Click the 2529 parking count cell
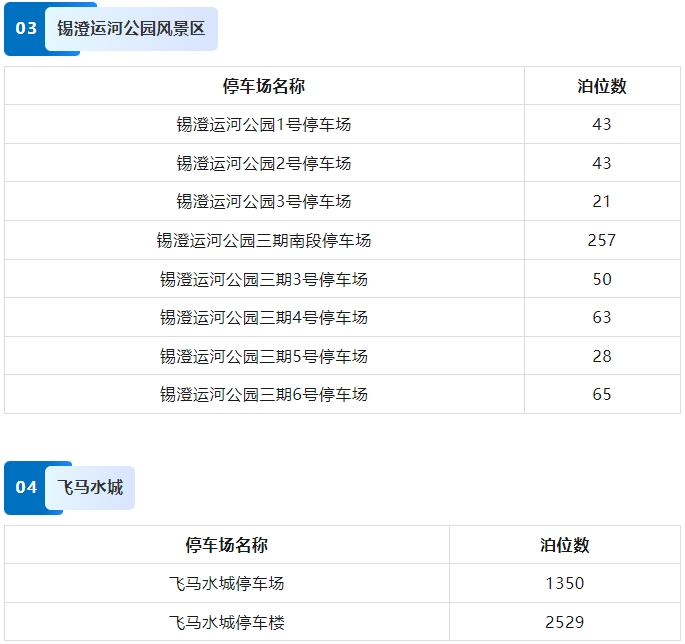 point(565,622)
